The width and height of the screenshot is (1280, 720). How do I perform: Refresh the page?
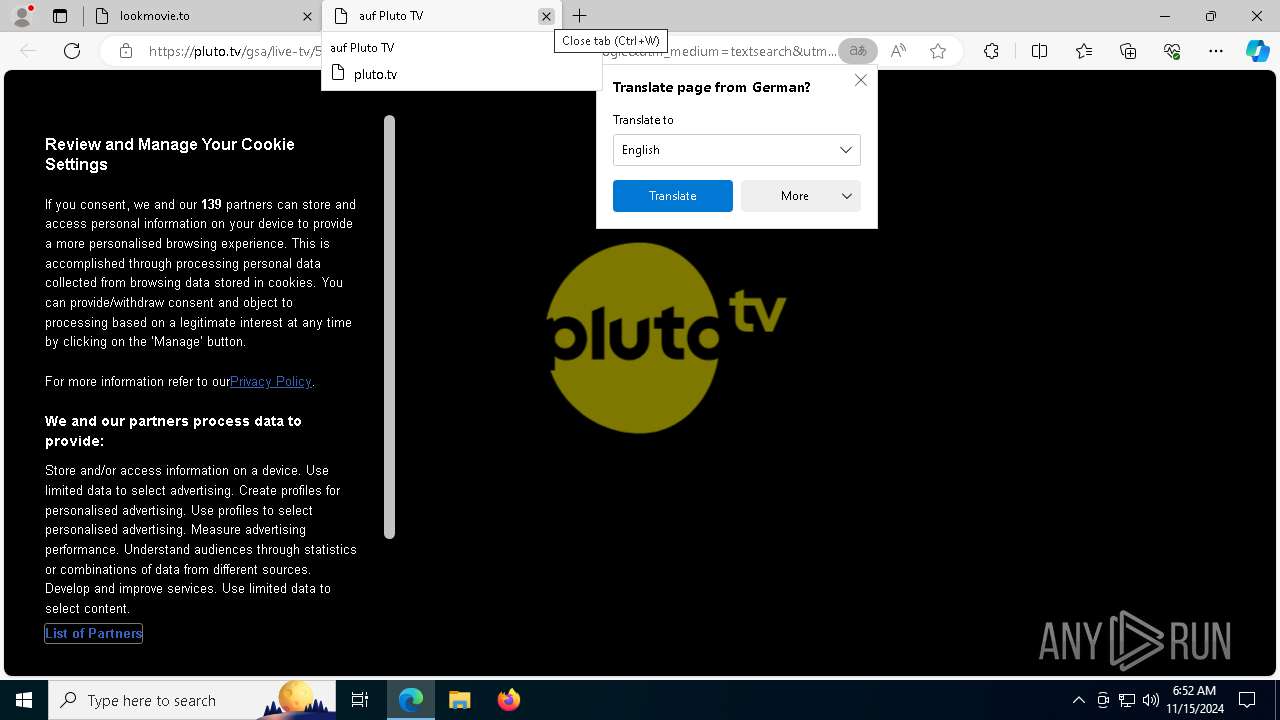coord(72,51)
